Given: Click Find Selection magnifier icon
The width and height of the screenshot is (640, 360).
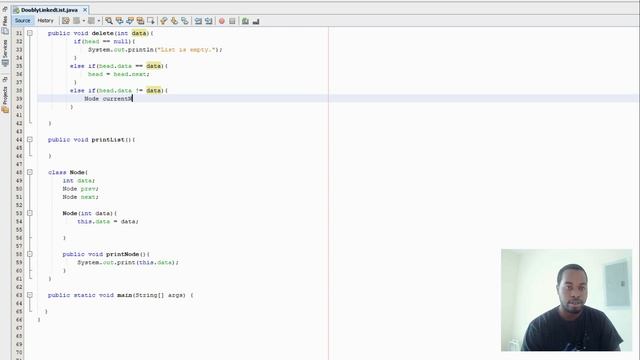Looking at the screenshot, I should (109, 21).
